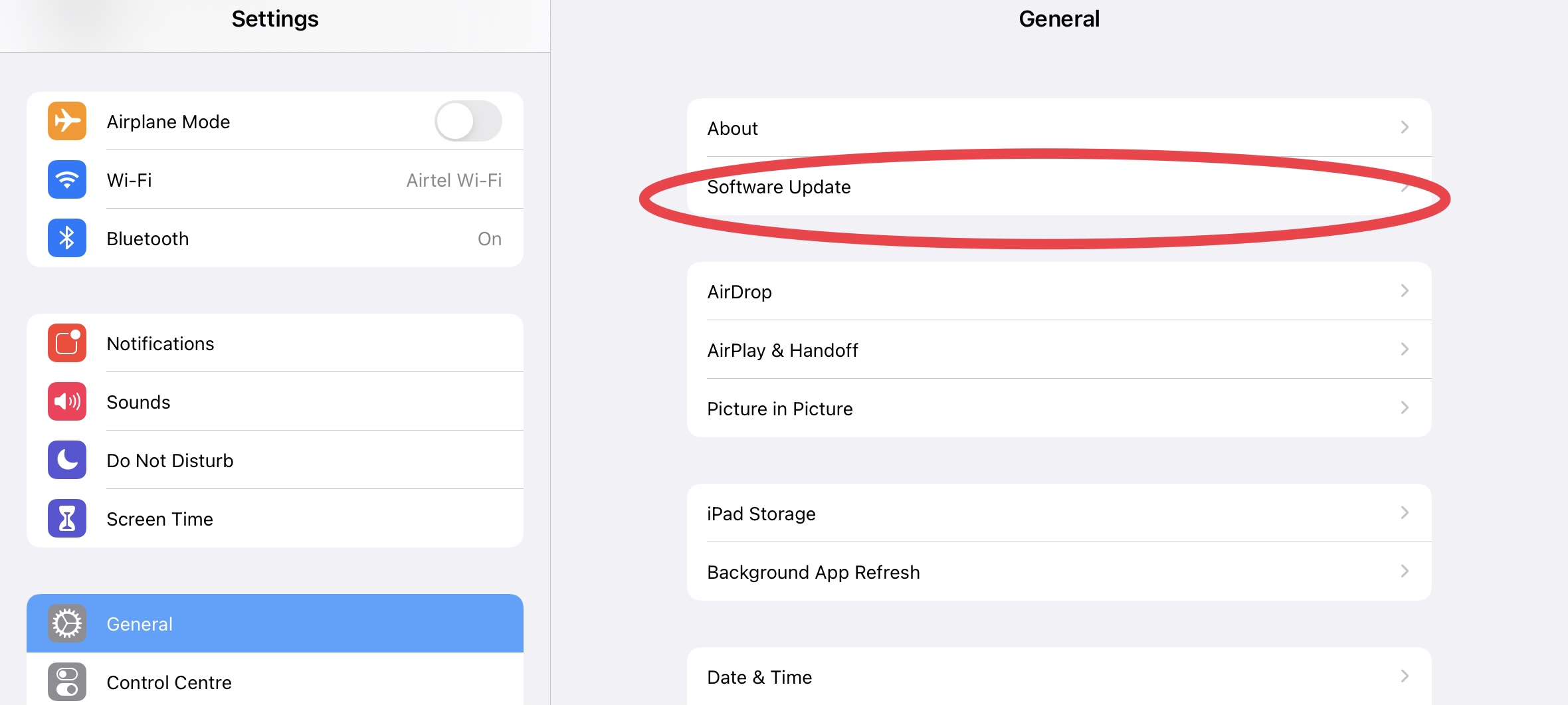Viewport: 1568px width, 705px height.
Task: Open Picture in Picture settings
Action: tap(1059, 408)
